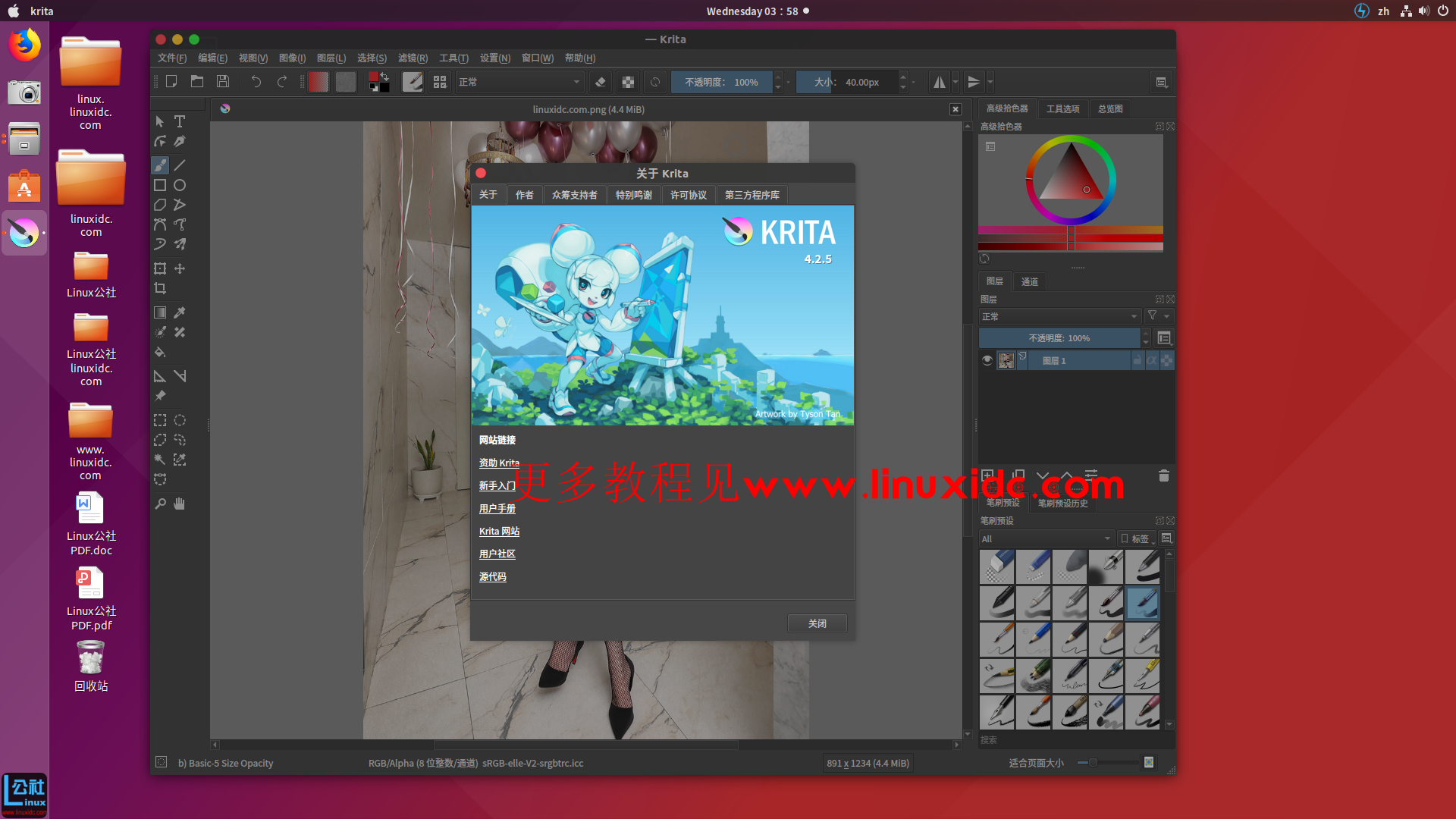Image resolution: width=1456 pixels, height=819 pixels.
Task: Open the 文件(F) menu
Action: tap(172, 58)
